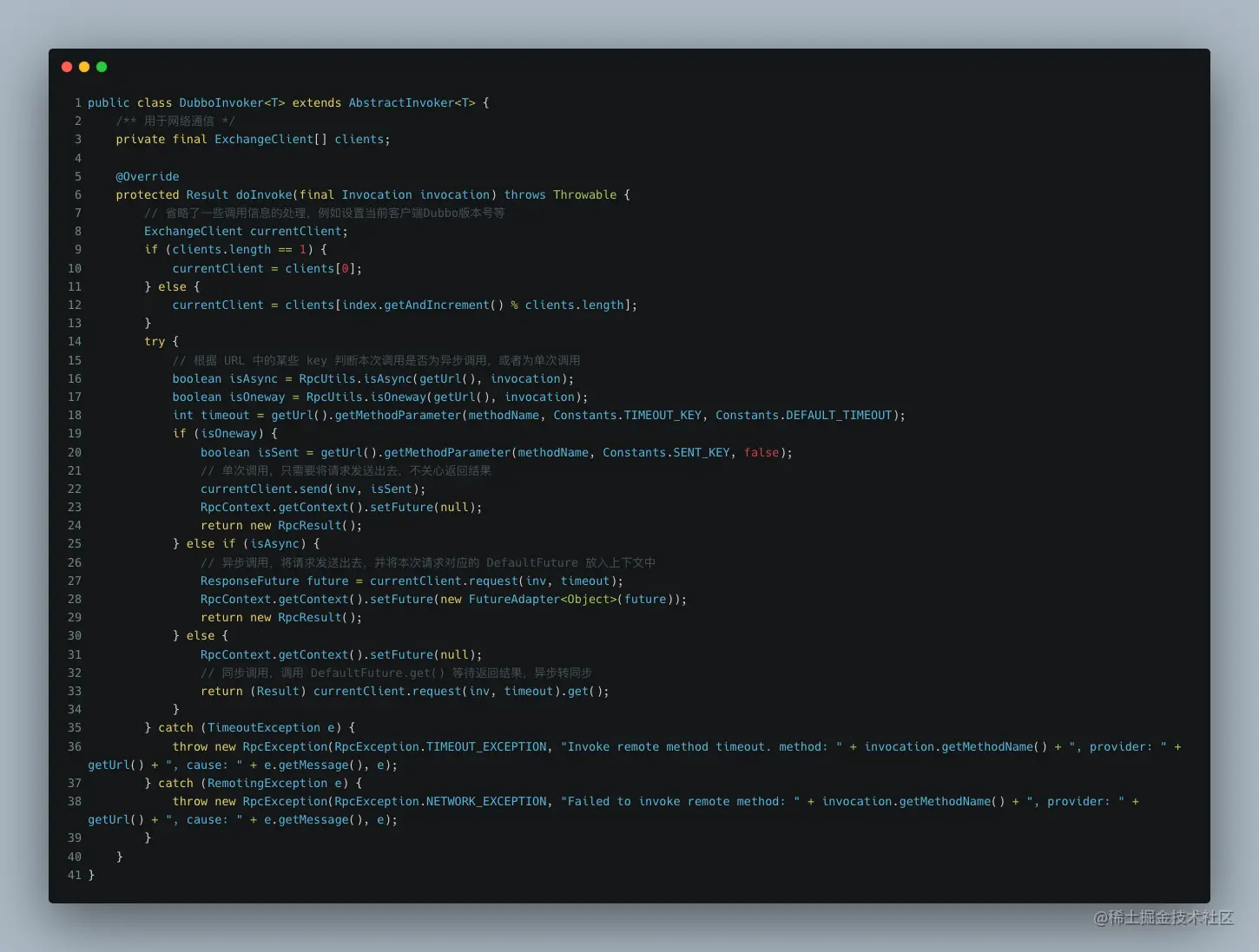The image size is (1259, 952).
Task: Click the red close dot
Action: click(x=67, y=67)
